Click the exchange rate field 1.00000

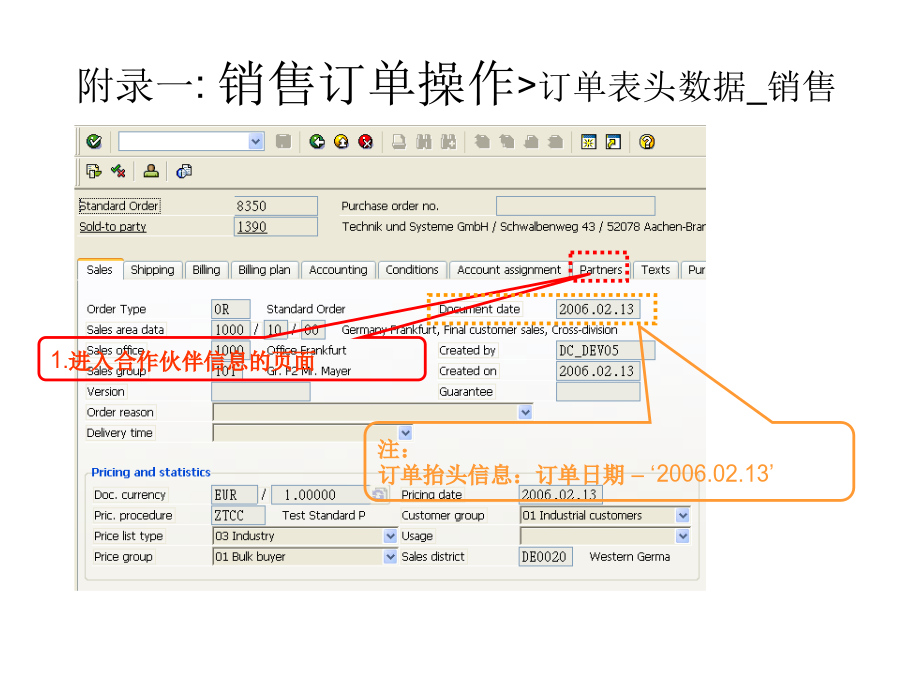319,495
